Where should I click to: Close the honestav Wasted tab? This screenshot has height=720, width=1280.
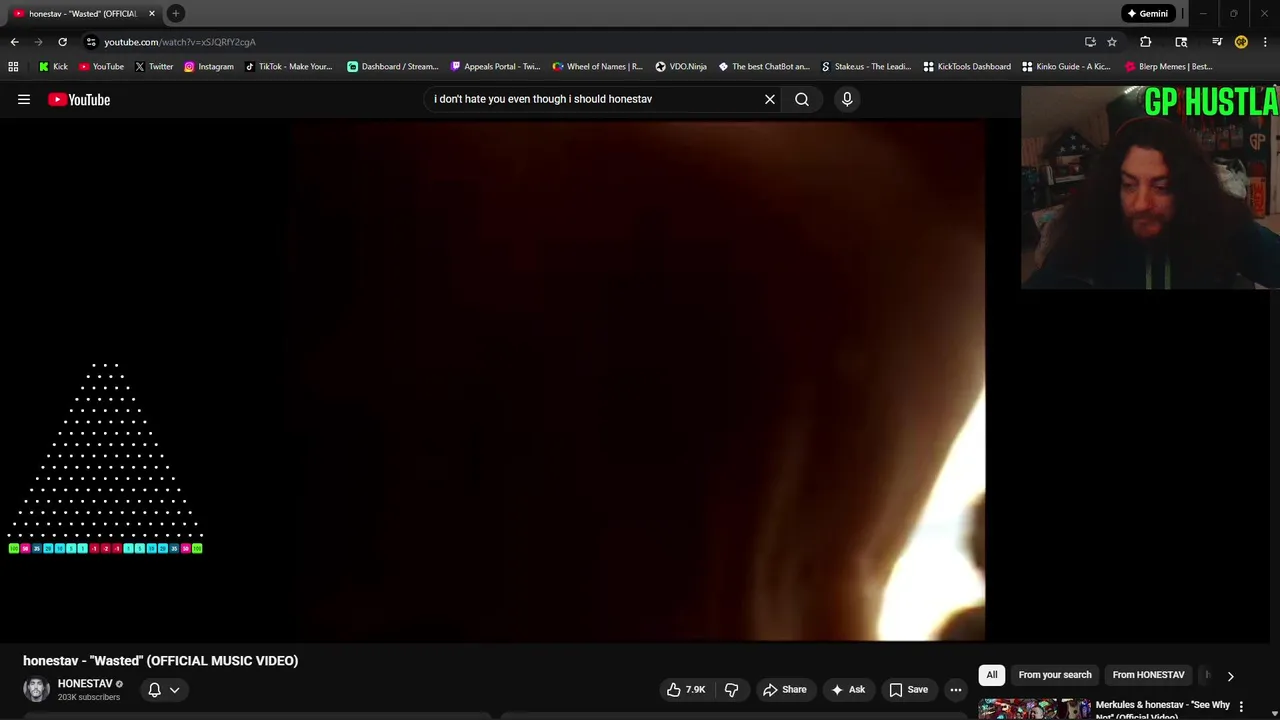[152, 13]
